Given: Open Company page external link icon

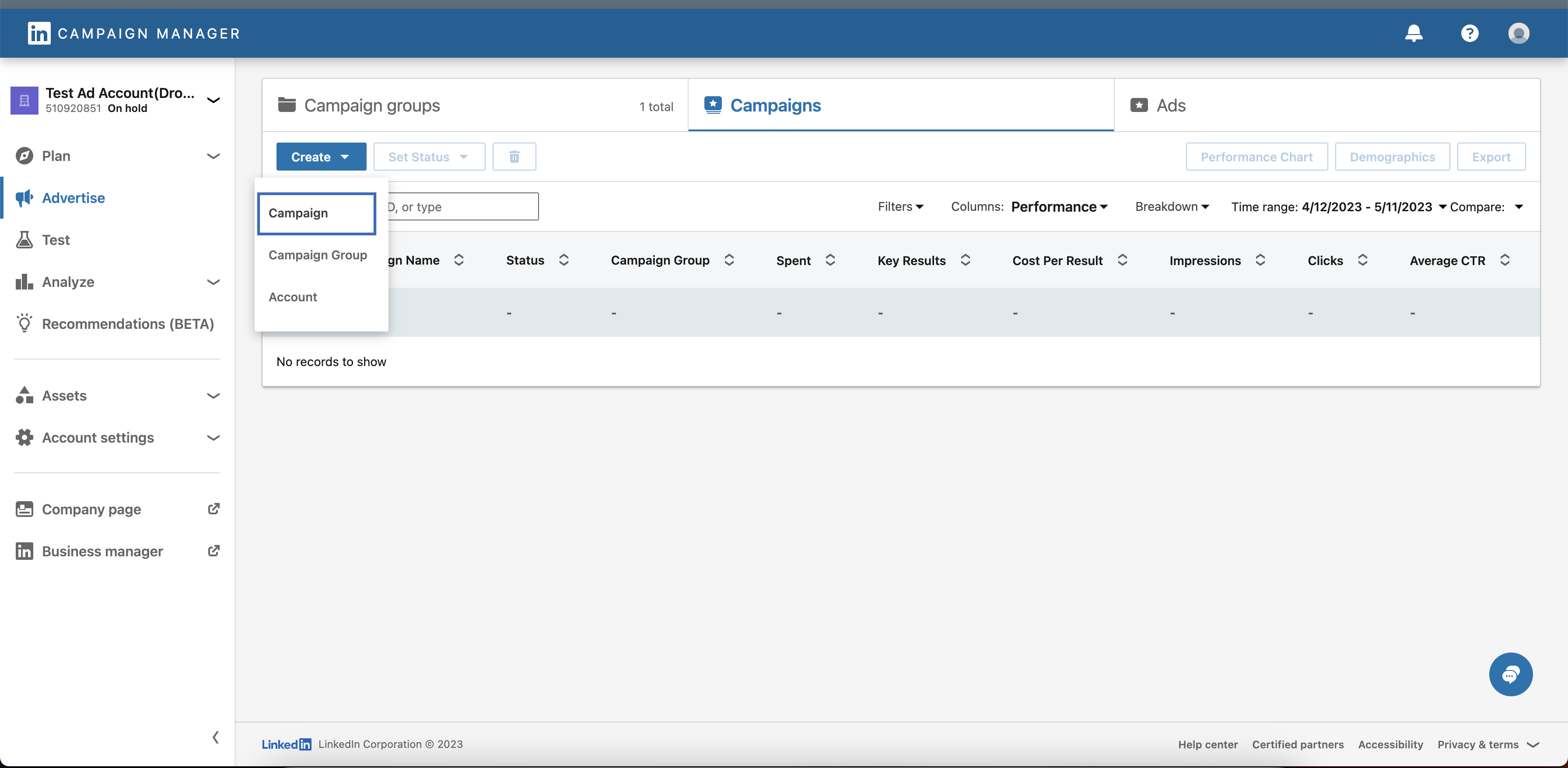Looking at the screenshot, I should (213, 509).
